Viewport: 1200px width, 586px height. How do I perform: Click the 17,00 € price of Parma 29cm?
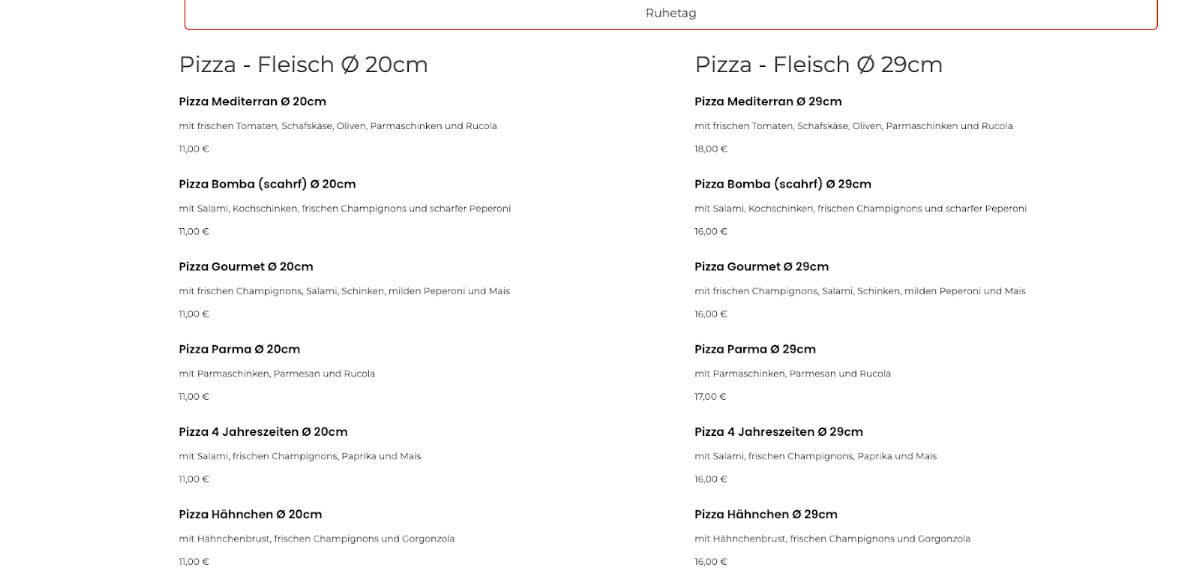pos(711,397)
